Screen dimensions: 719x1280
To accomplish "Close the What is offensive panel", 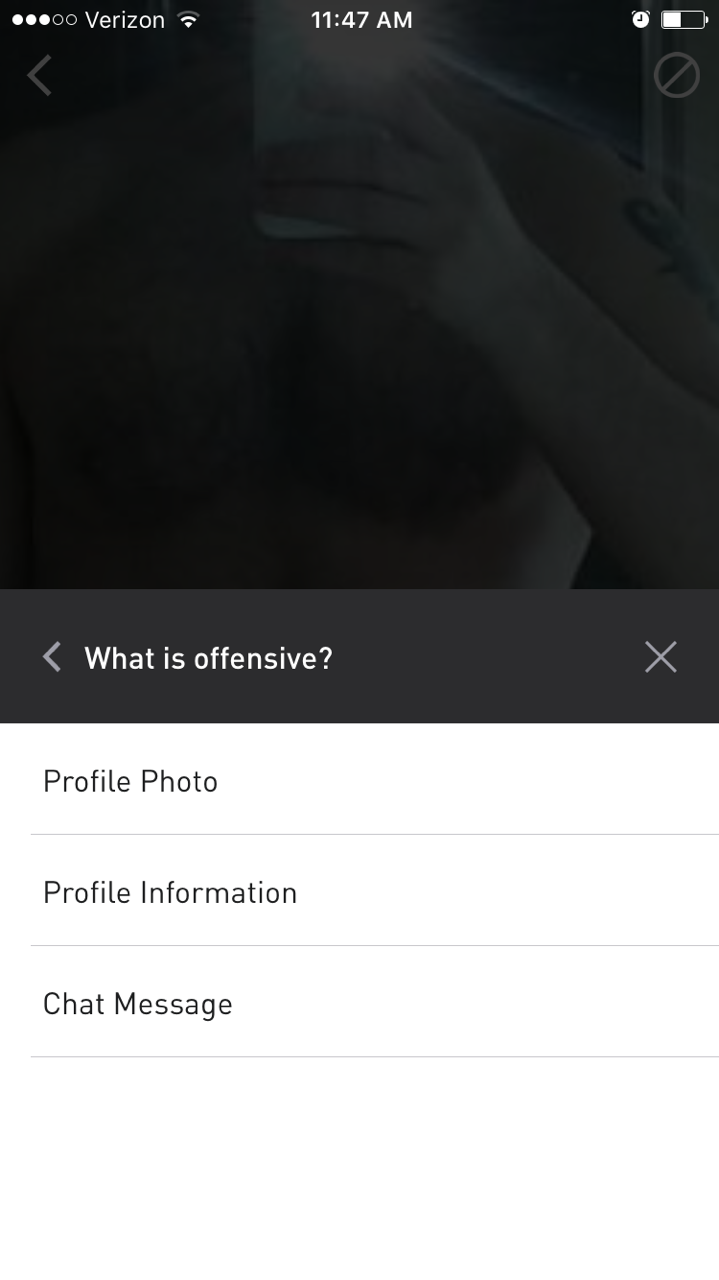I will 660,657.
